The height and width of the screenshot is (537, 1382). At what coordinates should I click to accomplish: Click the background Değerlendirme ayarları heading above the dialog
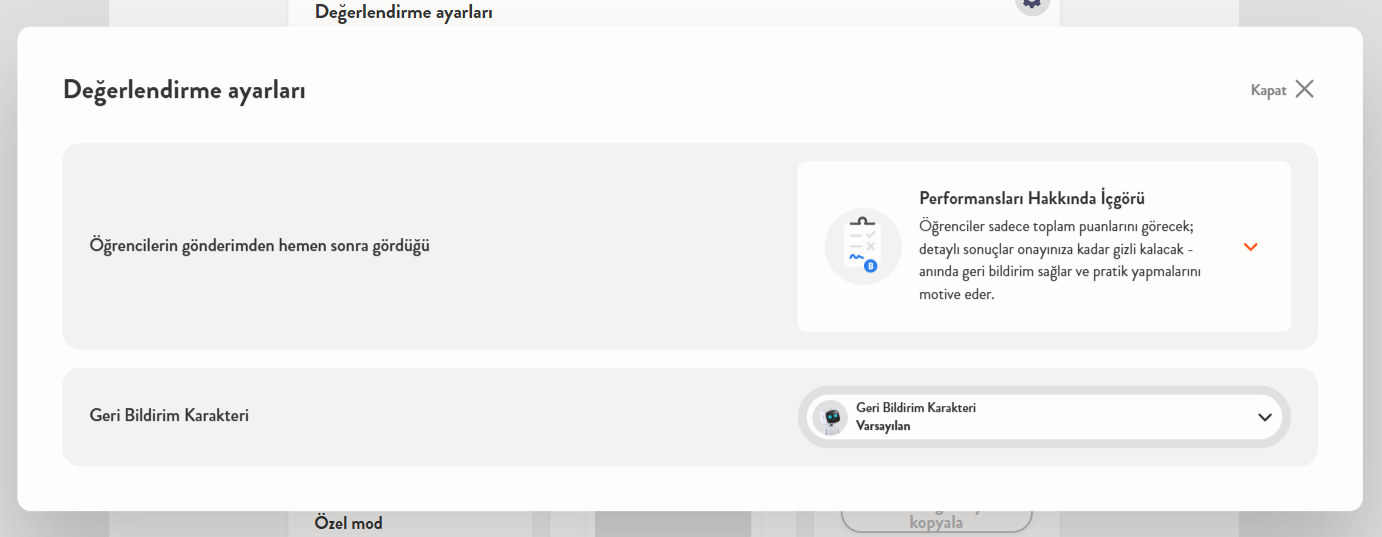coord(403,12)
